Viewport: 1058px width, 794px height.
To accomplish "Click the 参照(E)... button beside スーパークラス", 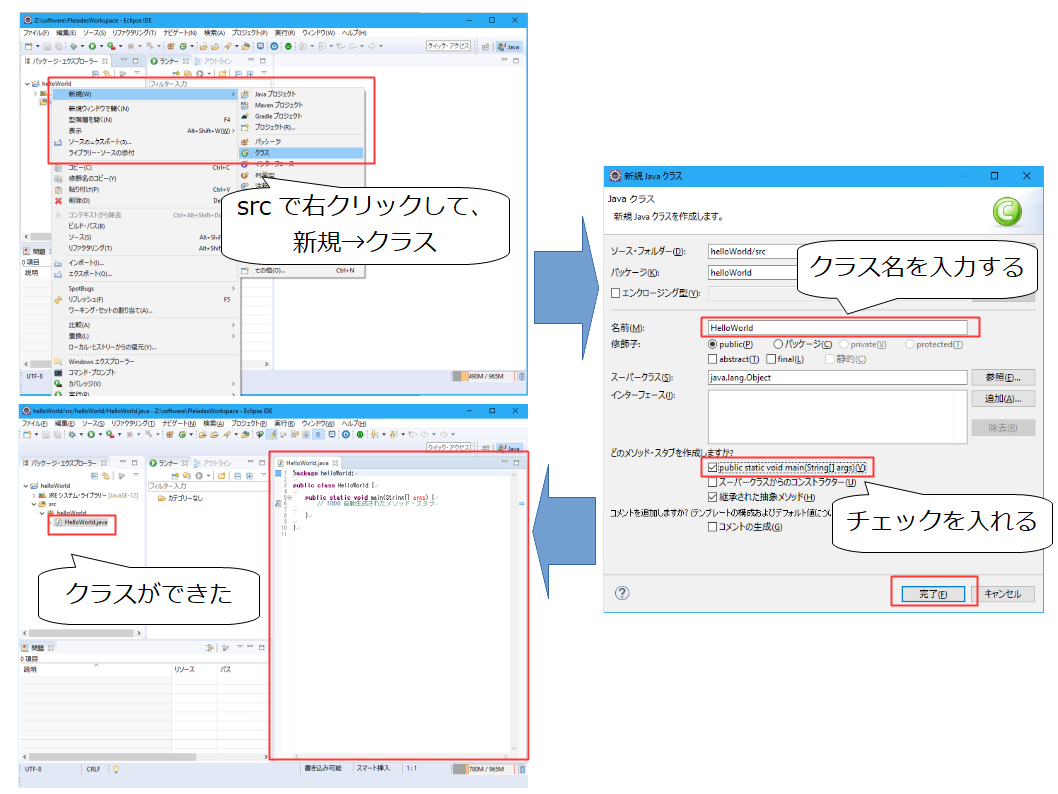I will (x=1003, y=377).
